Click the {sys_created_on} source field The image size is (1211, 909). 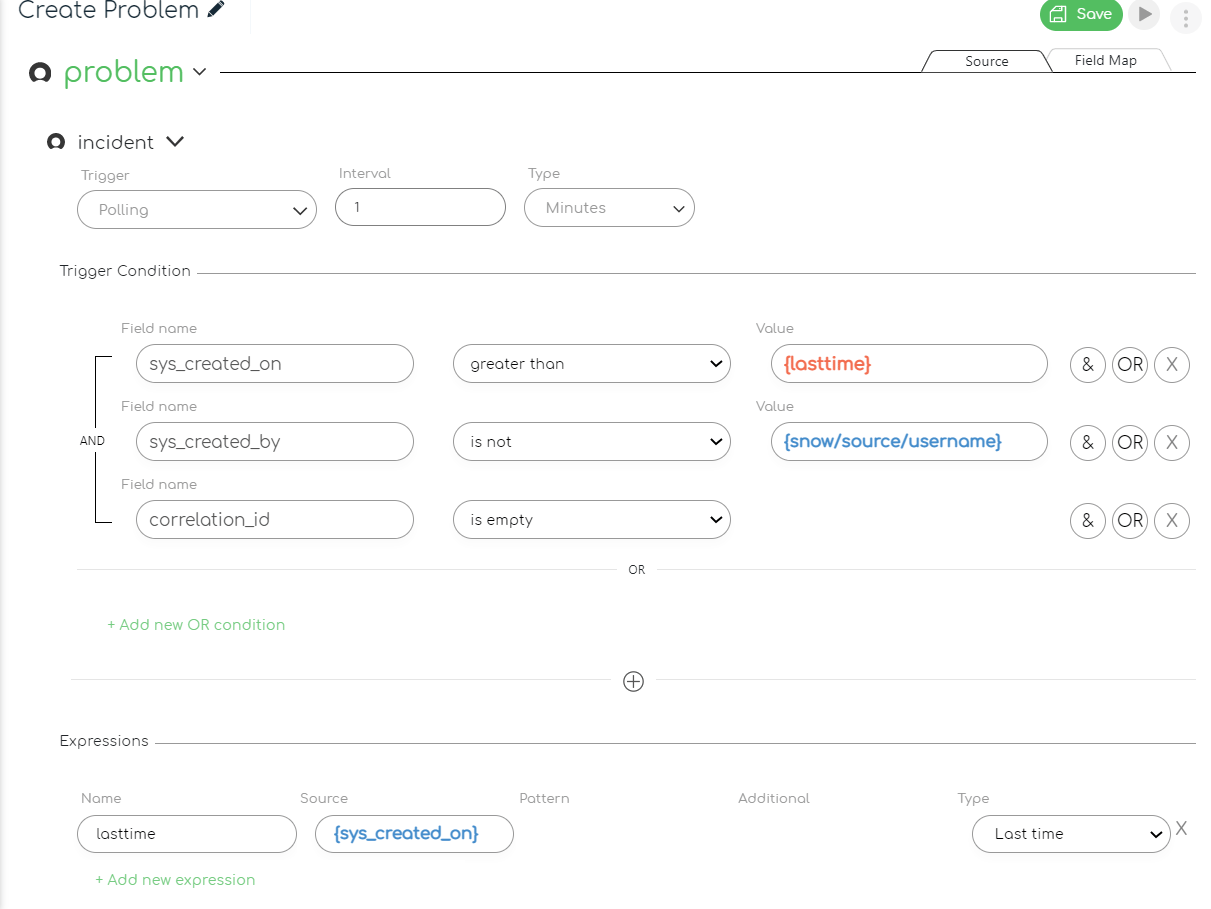coord(414,834)
